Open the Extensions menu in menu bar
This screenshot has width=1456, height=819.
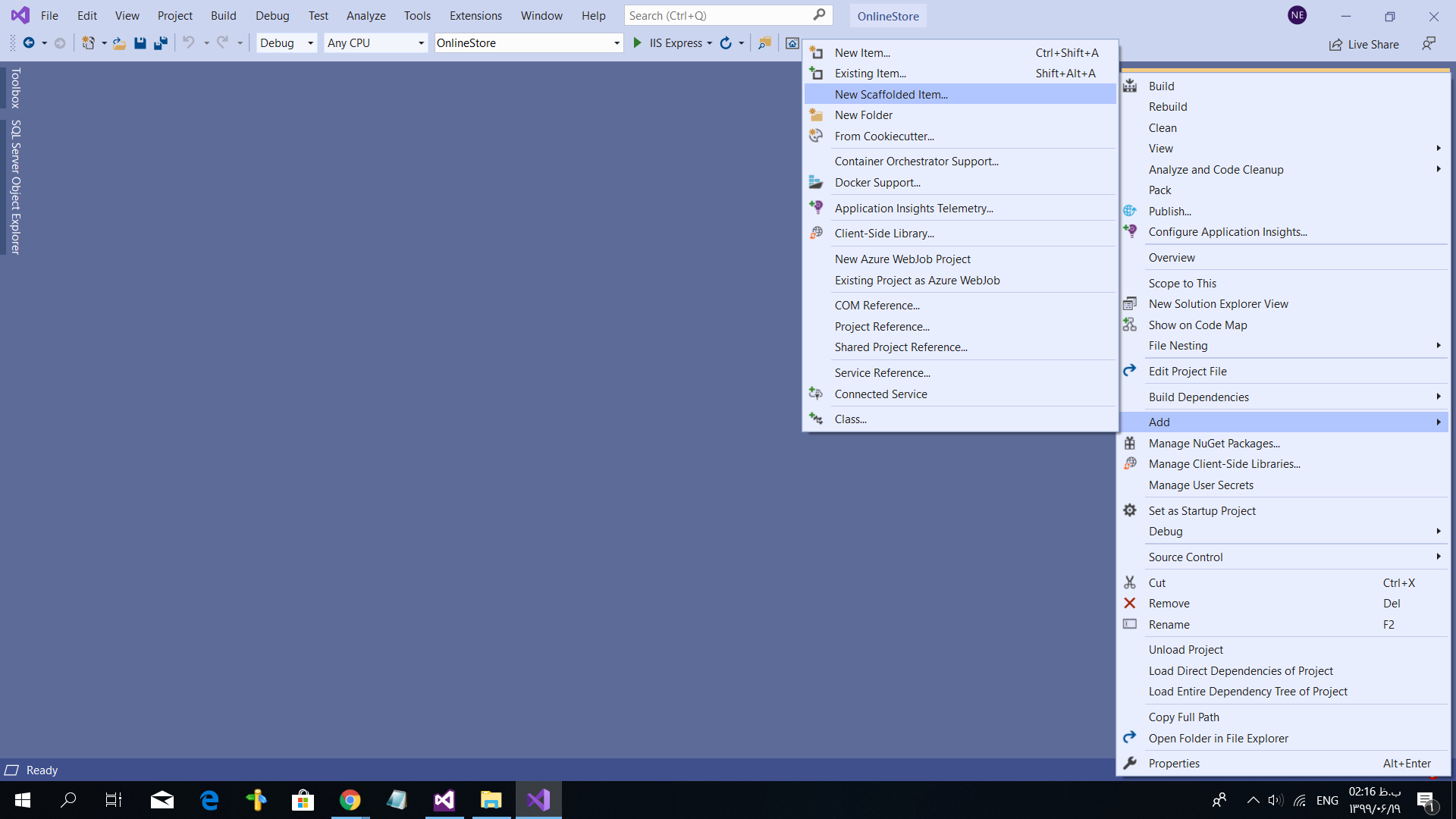click(x=475, y=16)
